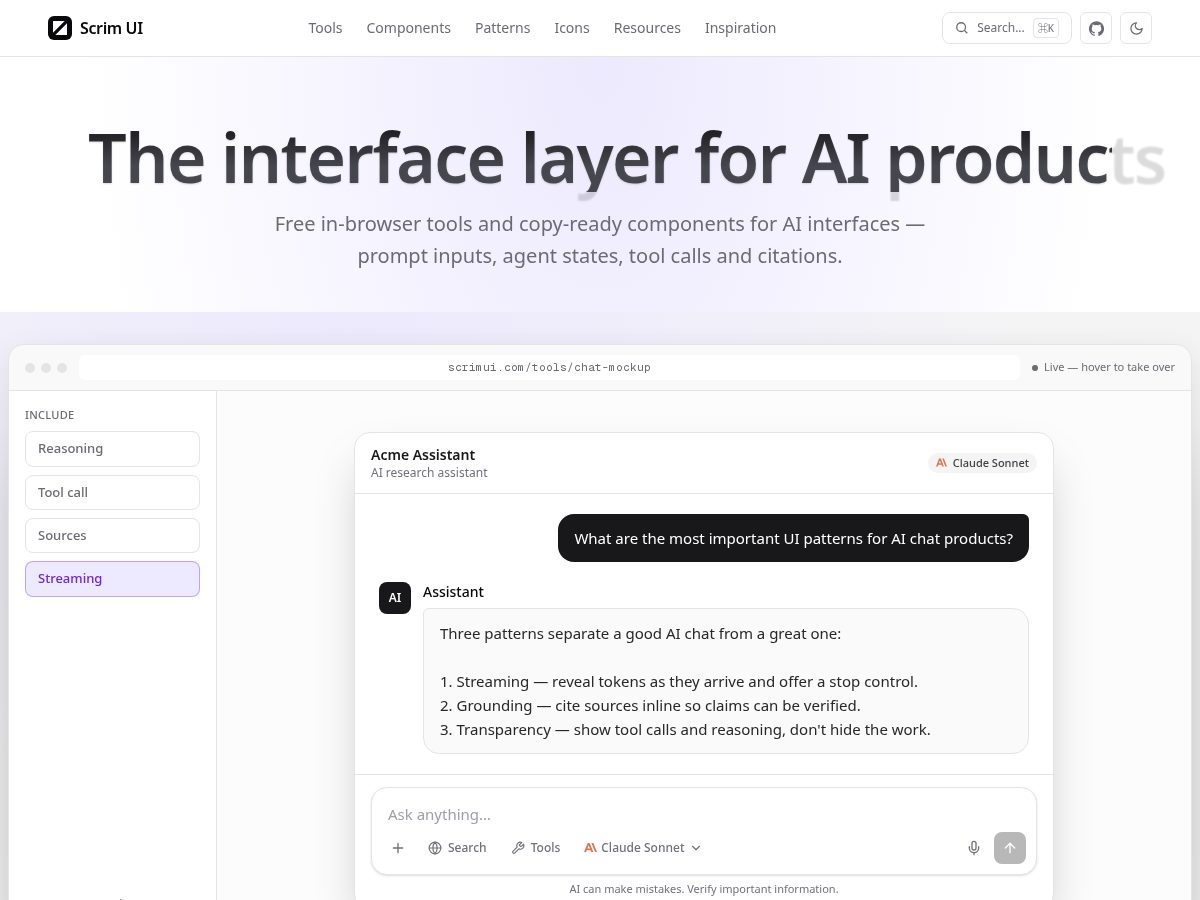This screenshot has width=1200, height=900.
Task: Click the '2. Grounding' list line
Action: pyautogui.click(x=650, y=706)
